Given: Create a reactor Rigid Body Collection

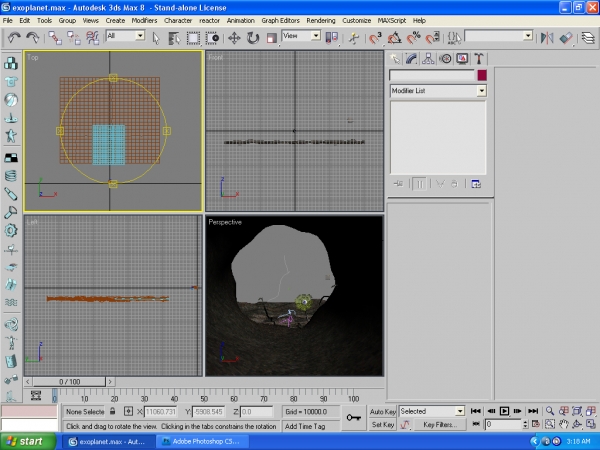Looking at the screenshot, I should 11,63.
